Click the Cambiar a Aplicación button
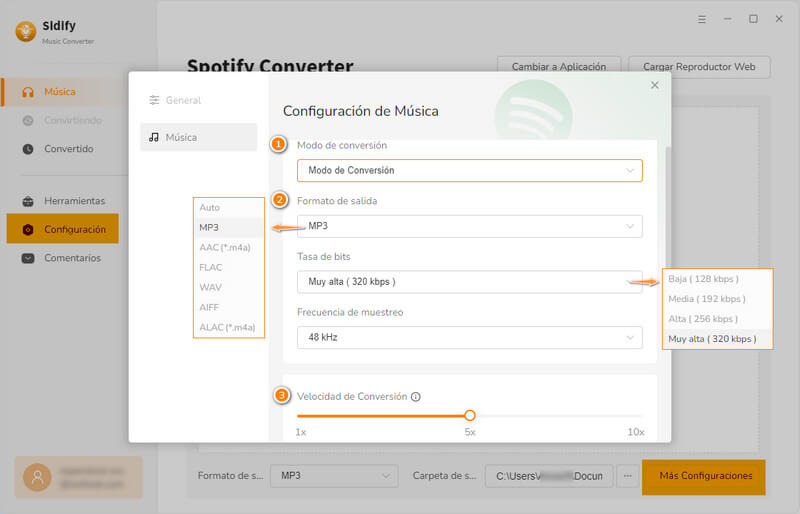Screen dimensions: 800x514 [559, 67]
